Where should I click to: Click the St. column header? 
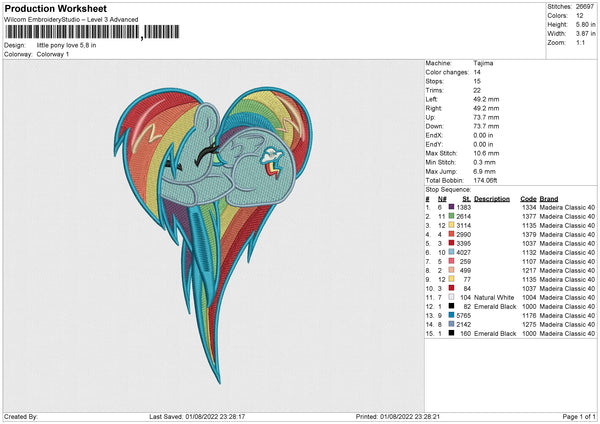[x=467, y=197]
